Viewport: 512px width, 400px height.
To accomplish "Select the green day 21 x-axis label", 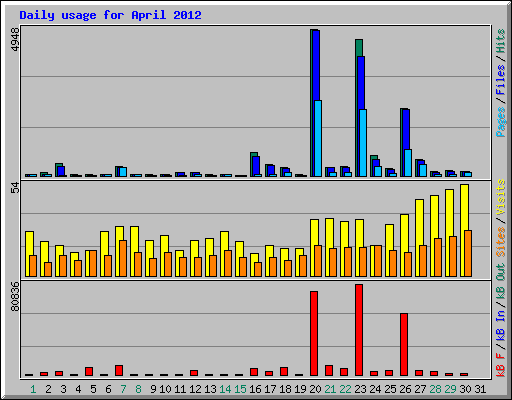I will [330, 389].
